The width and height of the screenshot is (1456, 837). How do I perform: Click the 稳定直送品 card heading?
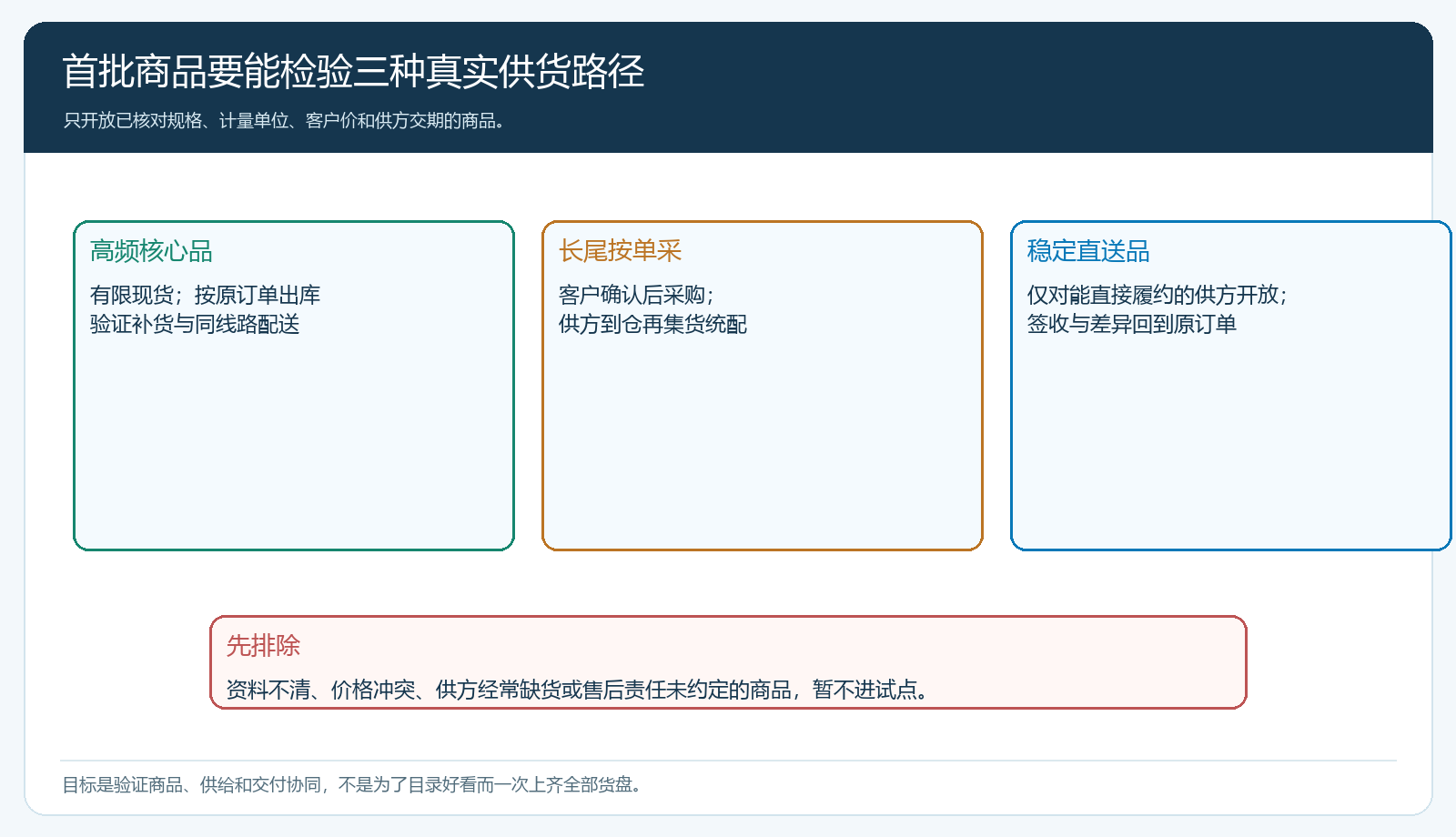(1088, 251)
